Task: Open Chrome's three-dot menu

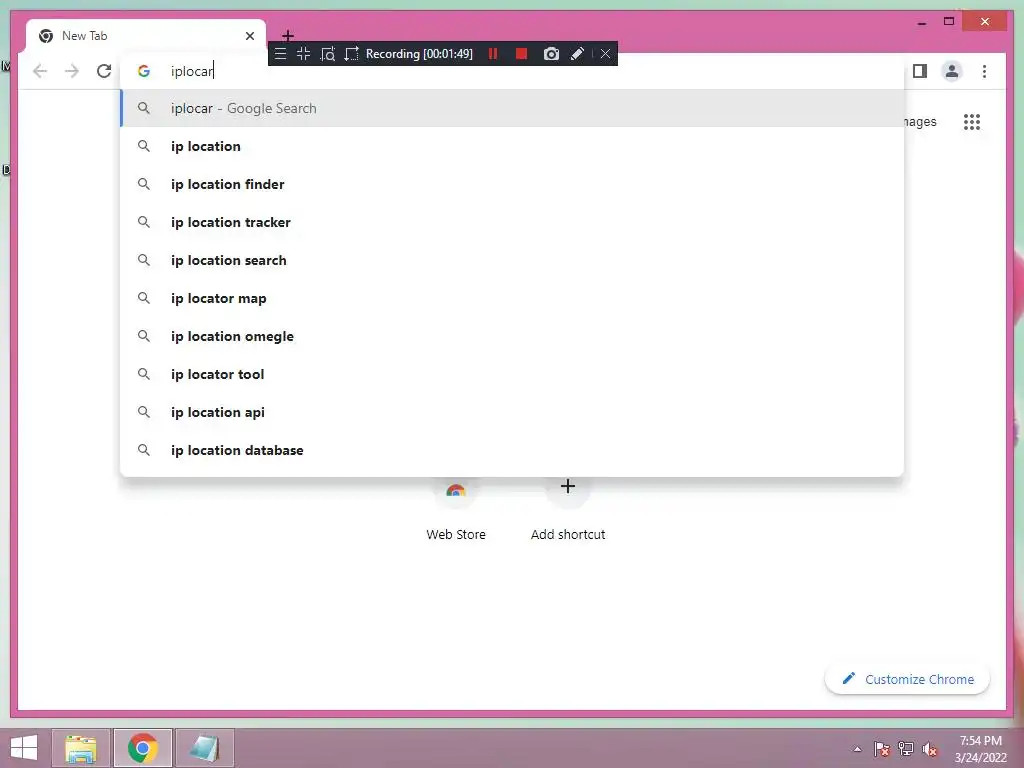Action: pos(984,71)
